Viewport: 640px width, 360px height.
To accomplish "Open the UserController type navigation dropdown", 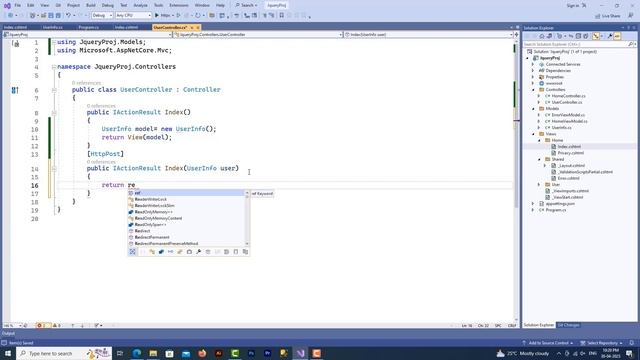I will (x=258, y=35).
